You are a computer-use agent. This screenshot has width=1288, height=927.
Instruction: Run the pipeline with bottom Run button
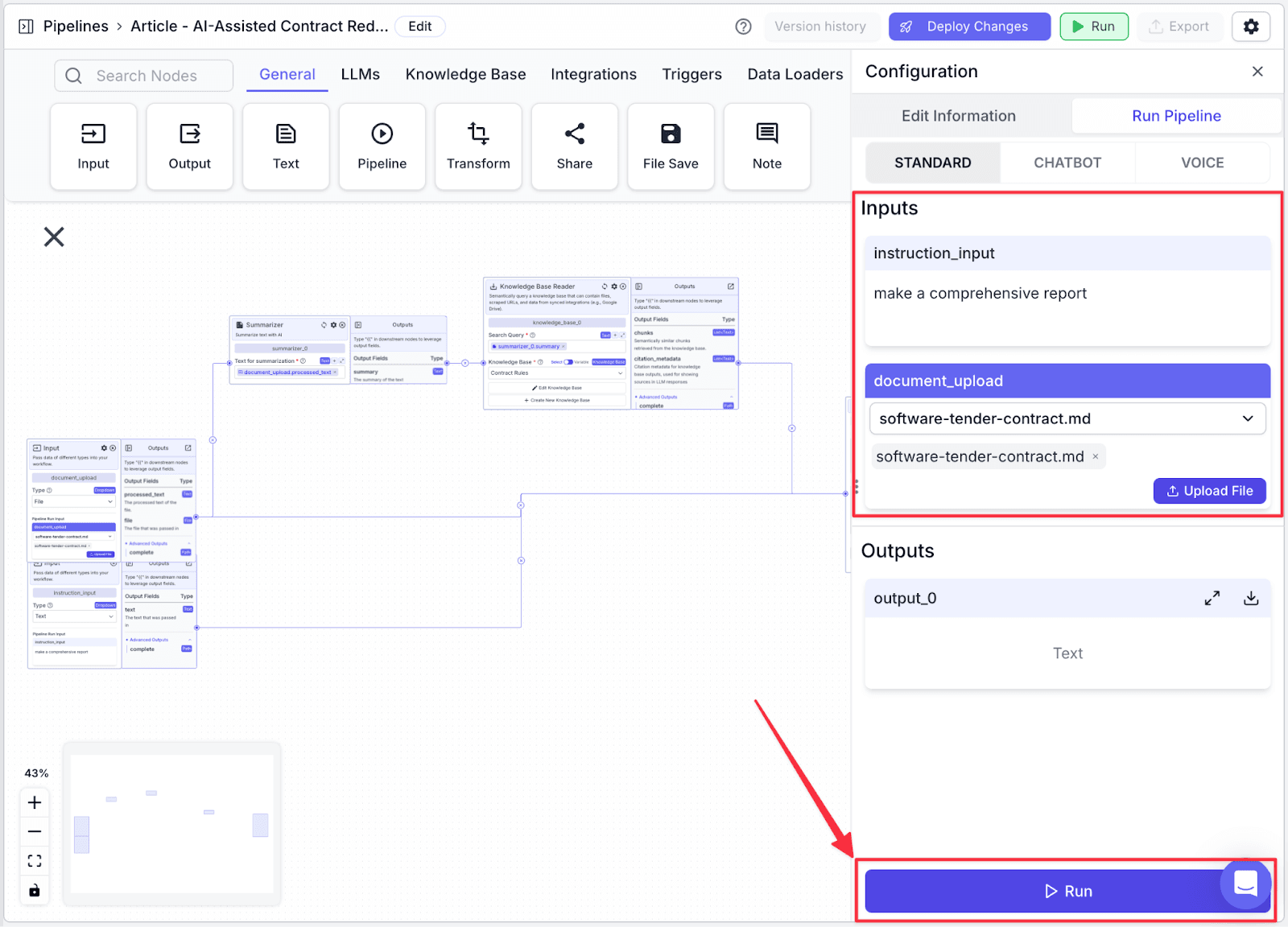point(1067,891)
